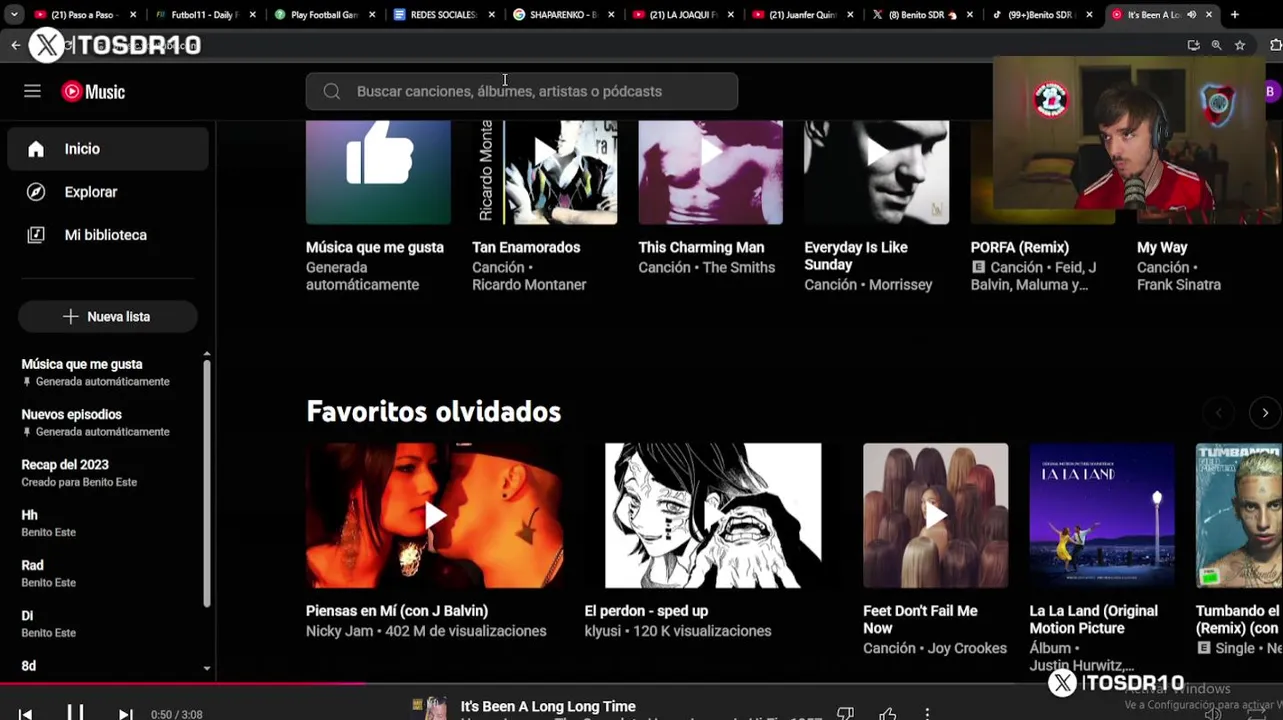Focus the Buscar canciones search field
This screenshot has height=720, width=1283.
click(522, 91)
